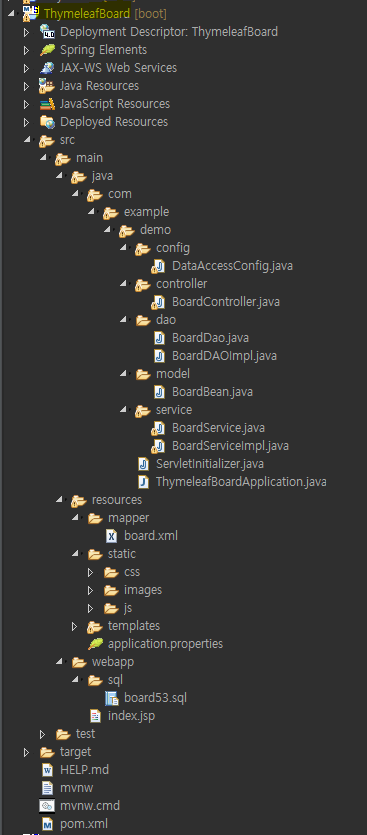Click the ThymeleafBoard project icon

tap(31, 13)
